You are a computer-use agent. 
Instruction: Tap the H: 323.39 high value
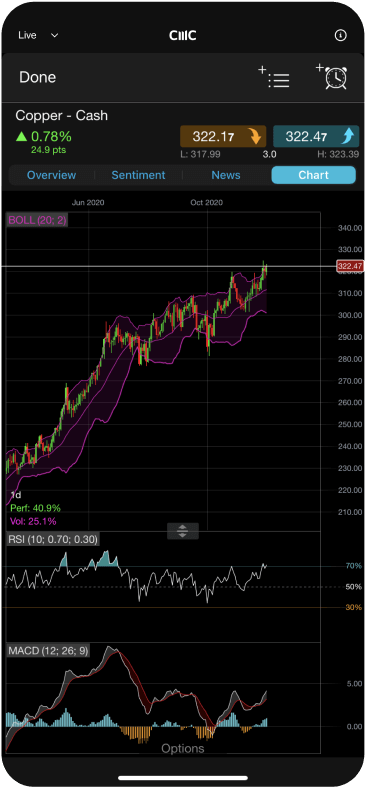point(339,154)
